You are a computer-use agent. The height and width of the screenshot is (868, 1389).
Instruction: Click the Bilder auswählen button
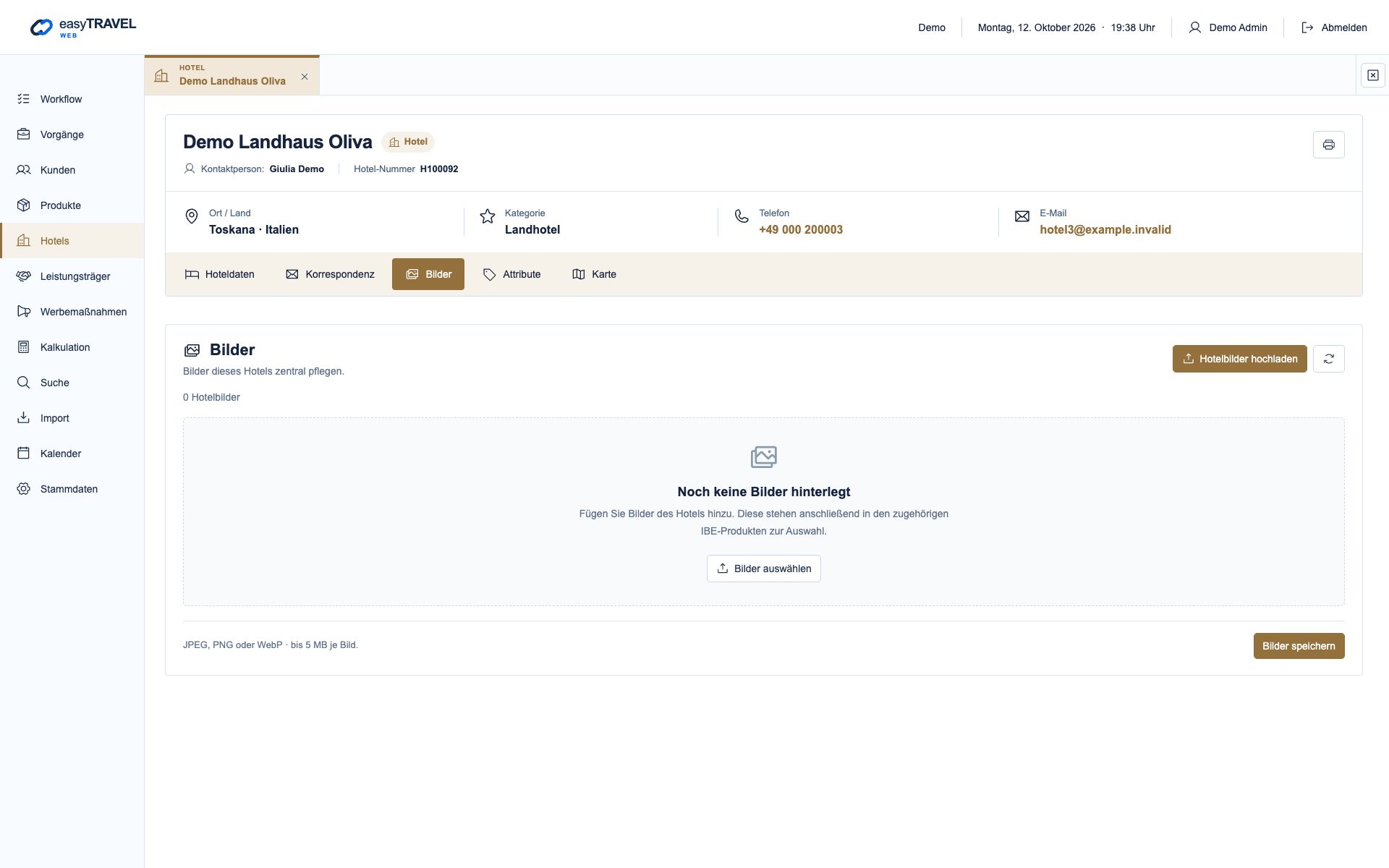(x=763, y=569)
